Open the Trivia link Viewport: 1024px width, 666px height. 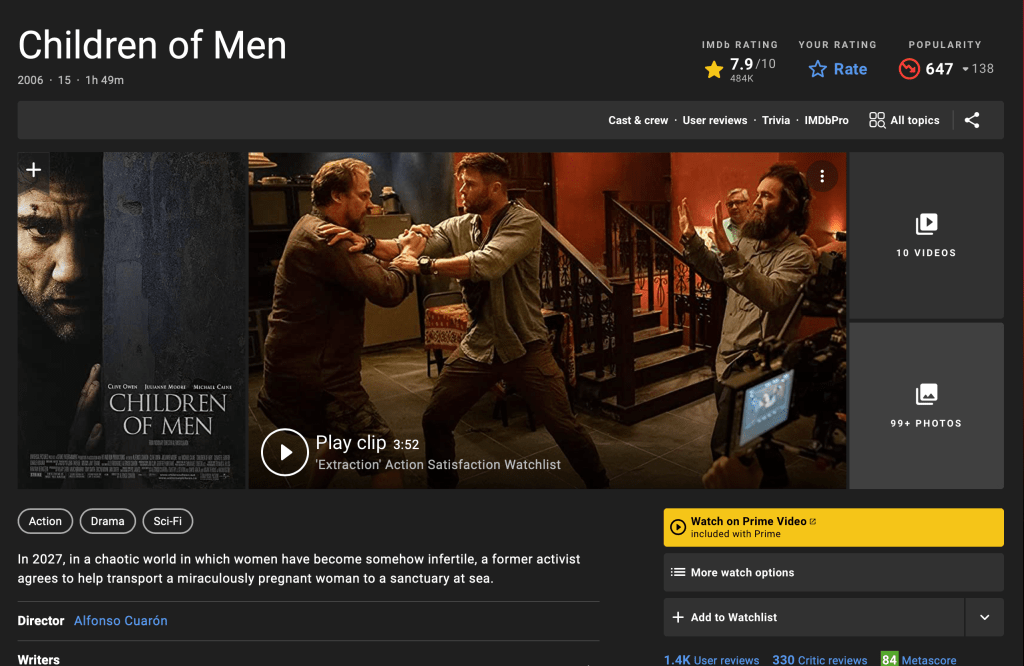[776, 120]
